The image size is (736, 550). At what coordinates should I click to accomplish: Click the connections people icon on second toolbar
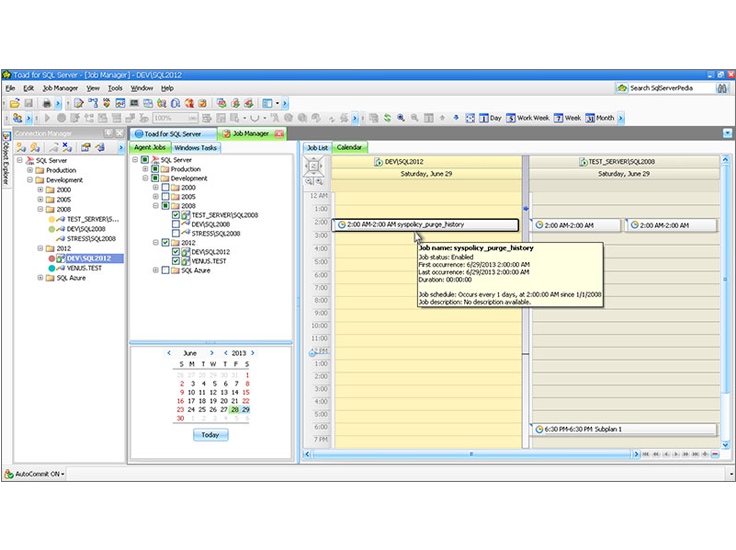[x=17, y=118]
